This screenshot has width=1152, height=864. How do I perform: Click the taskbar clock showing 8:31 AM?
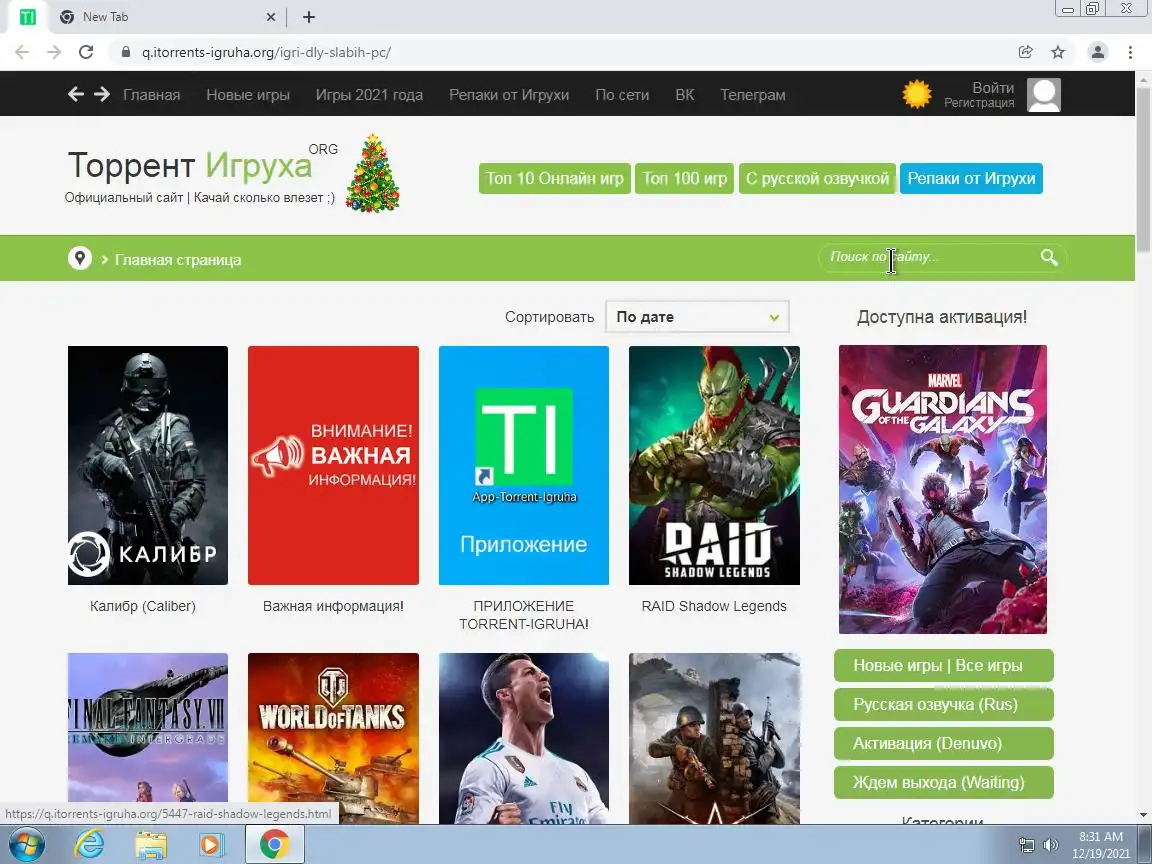(x=1101, y=845)
